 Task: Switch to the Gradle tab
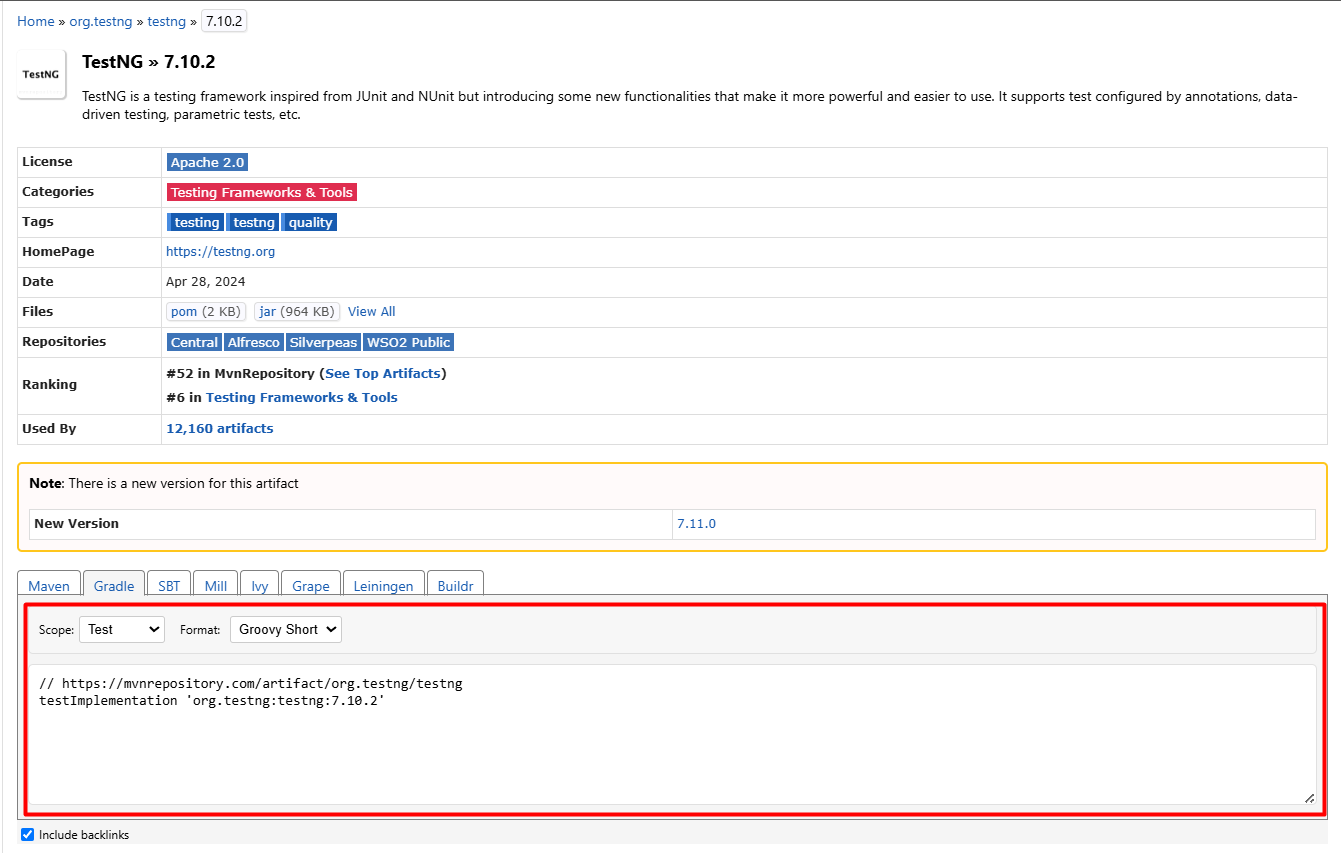click(x=114, y=584)
